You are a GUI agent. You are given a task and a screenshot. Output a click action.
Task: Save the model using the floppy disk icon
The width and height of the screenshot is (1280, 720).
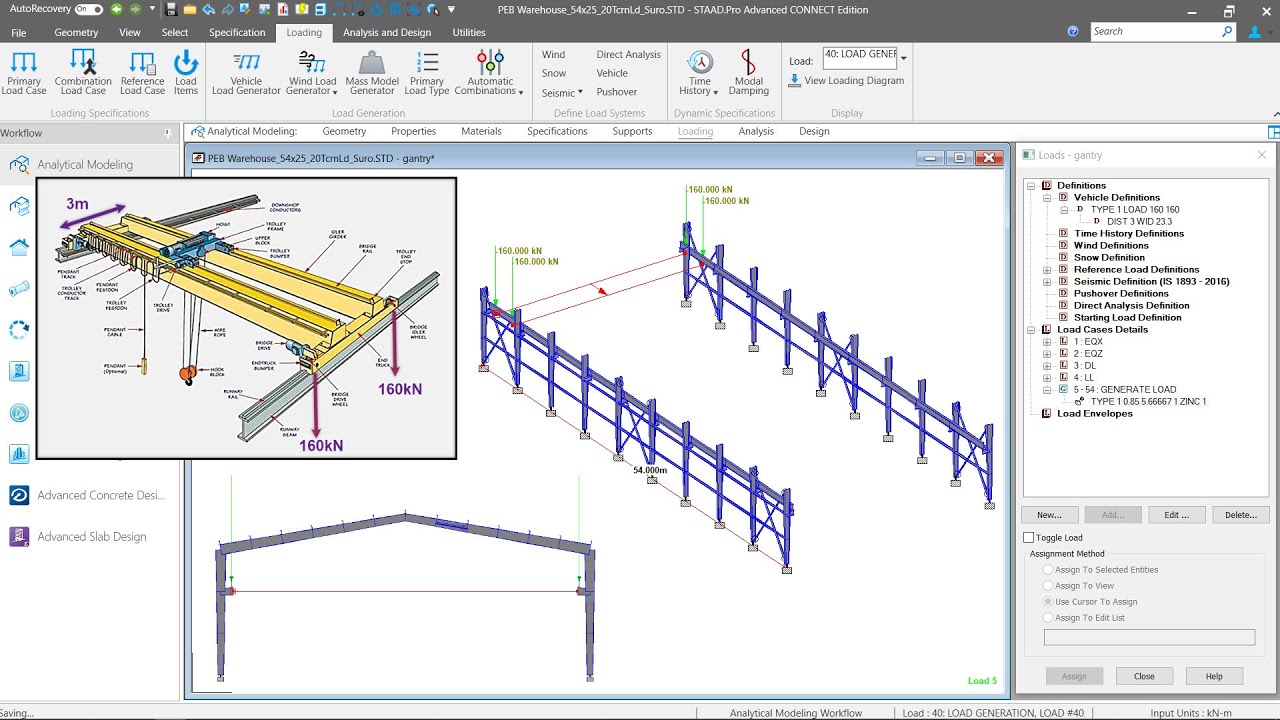tap(171, 10)
